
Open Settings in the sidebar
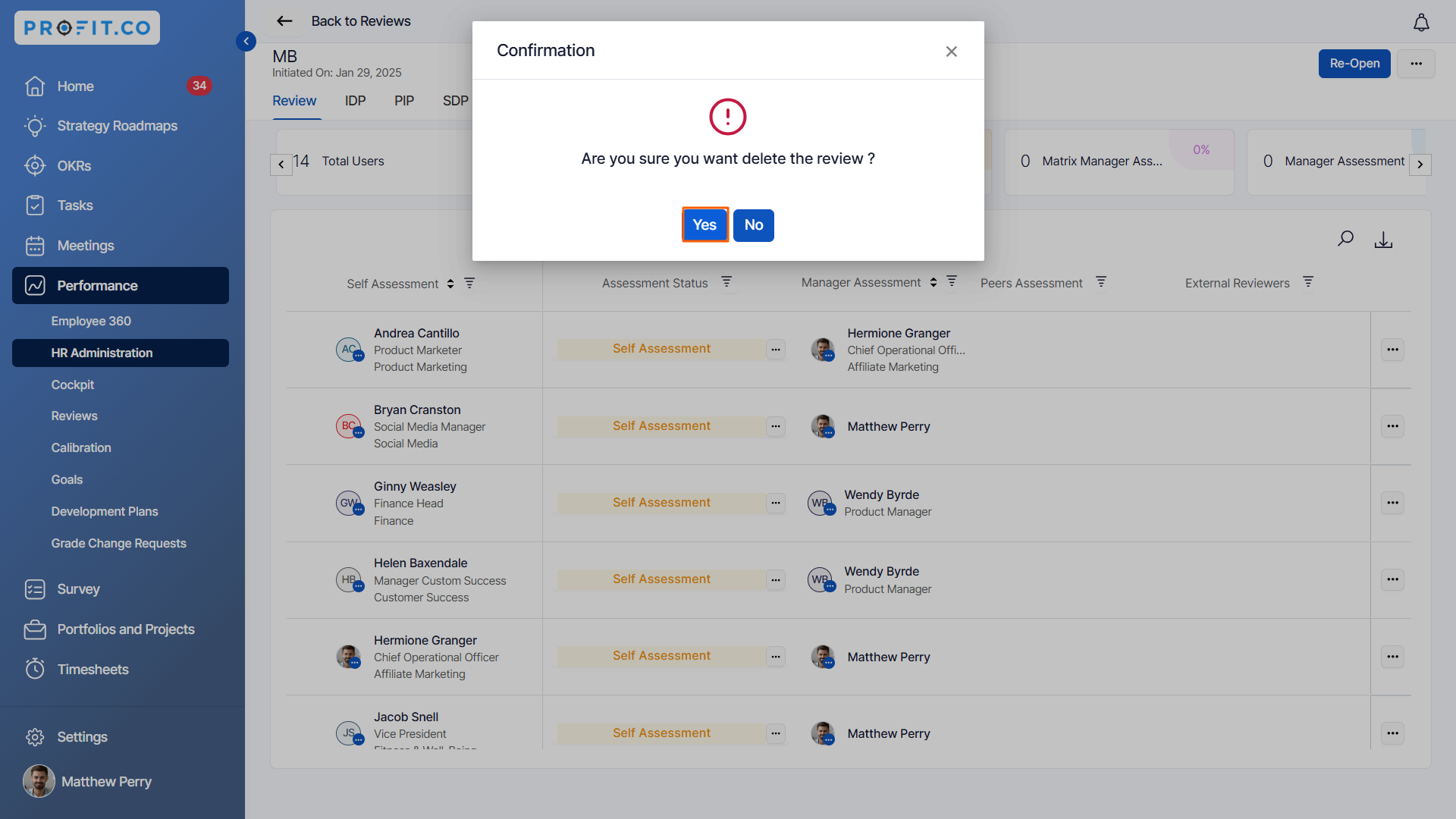[x=121, y=737]
